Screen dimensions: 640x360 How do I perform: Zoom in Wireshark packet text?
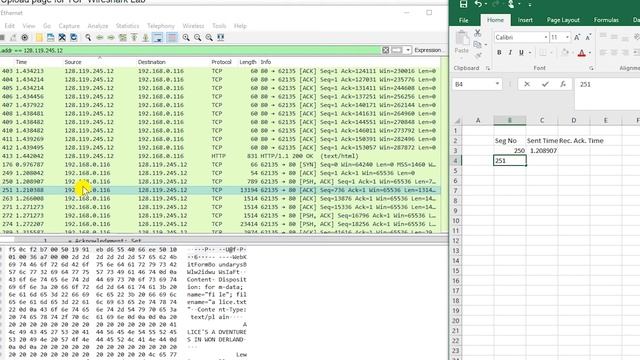pos(186,38)
